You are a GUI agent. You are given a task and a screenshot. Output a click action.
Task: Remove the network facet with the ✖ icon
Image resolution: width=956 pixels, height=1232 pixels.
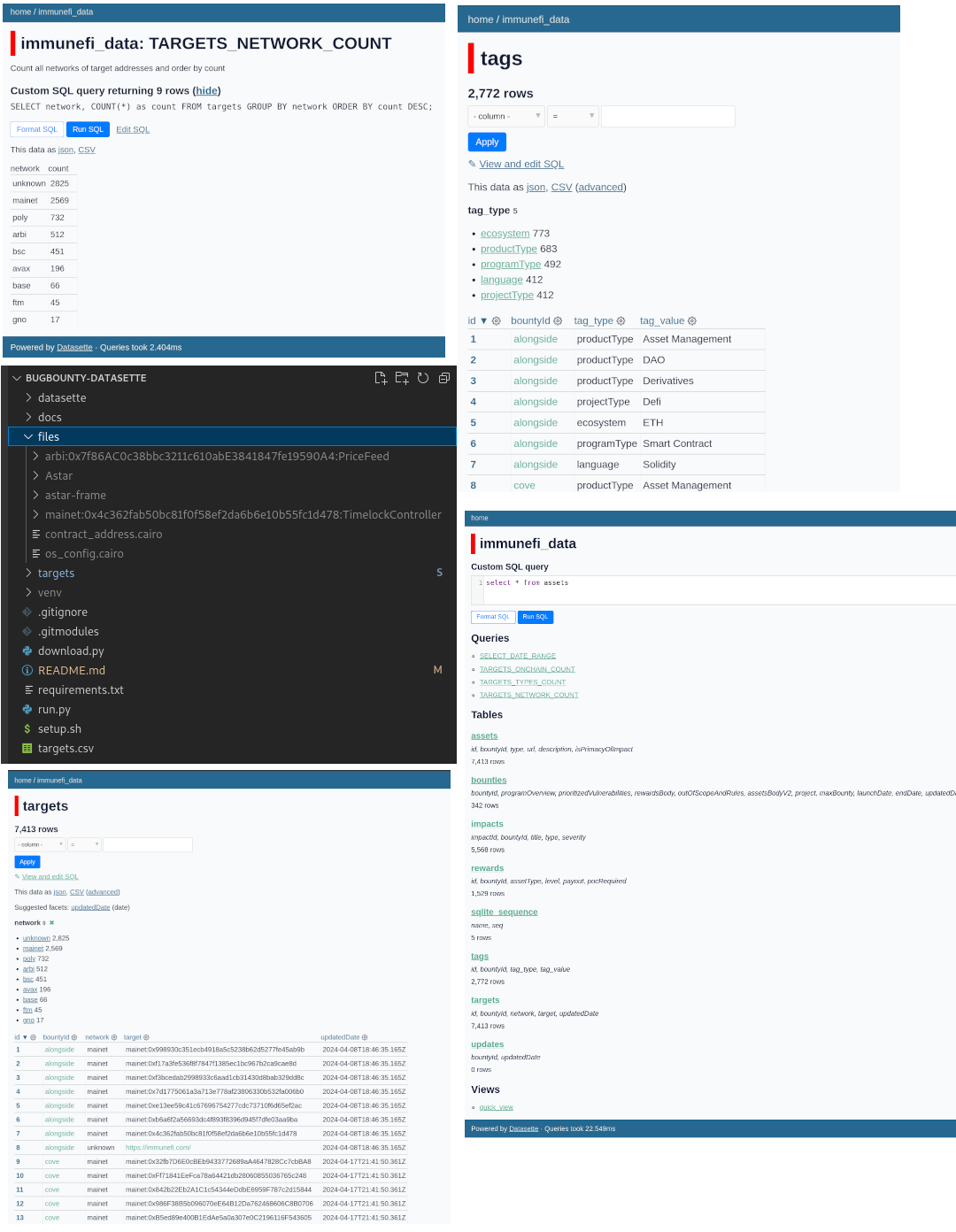click(x=51, y=923)
